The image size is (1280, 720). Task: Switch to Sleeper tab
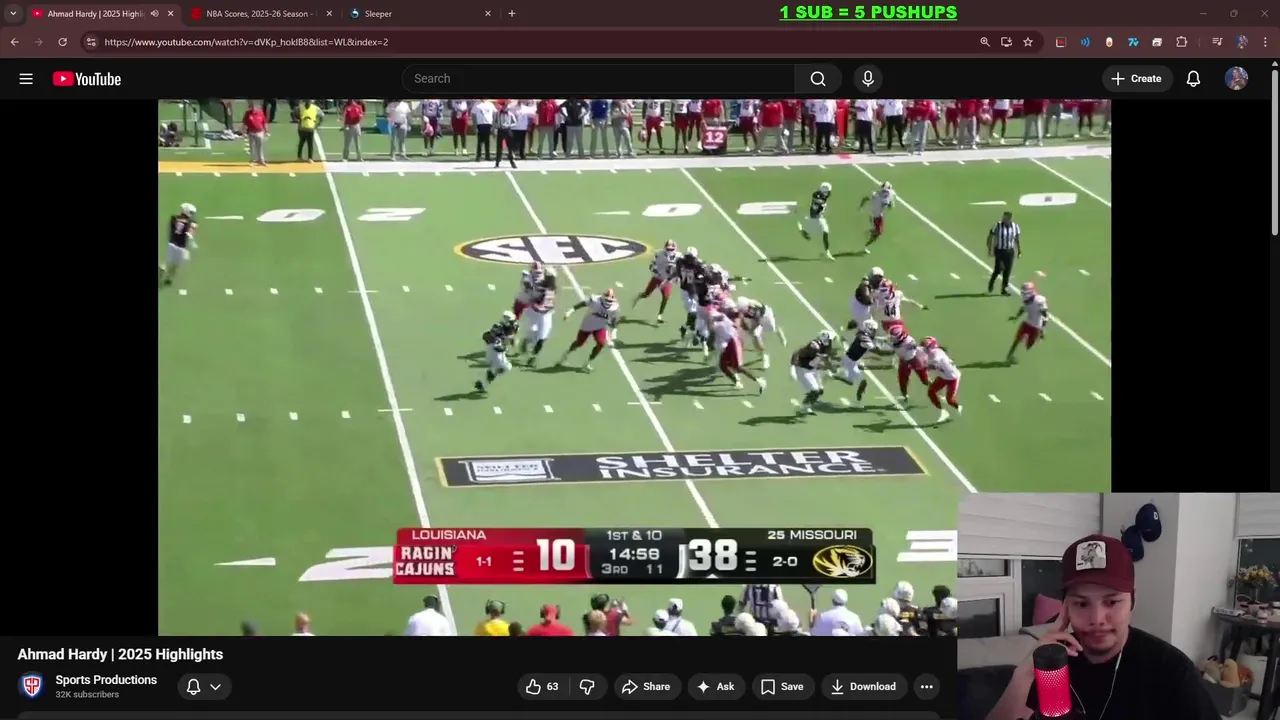[418, 13]
